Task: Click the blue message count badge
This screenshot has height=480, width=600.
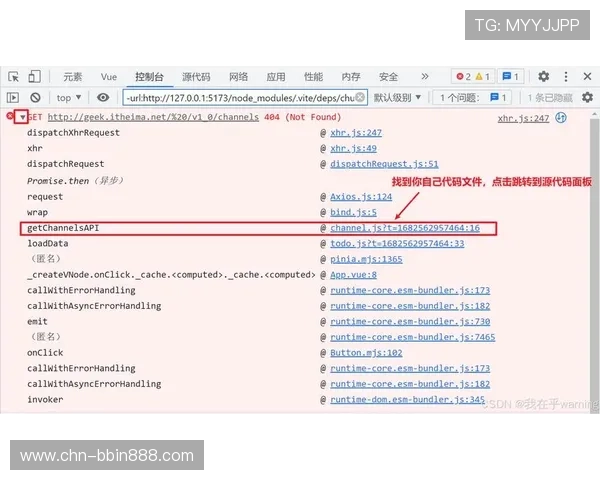Action: click(510, 76)
